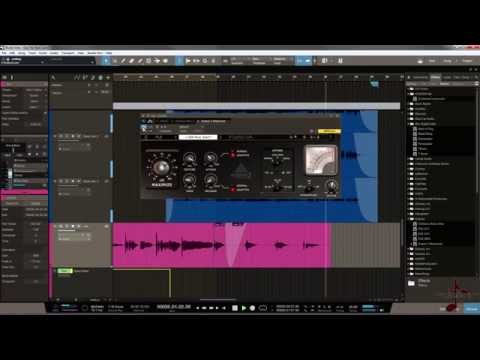Click the knob below the VU meter
The height and width of the screenshot is (360, 480).
pos(331,186)
